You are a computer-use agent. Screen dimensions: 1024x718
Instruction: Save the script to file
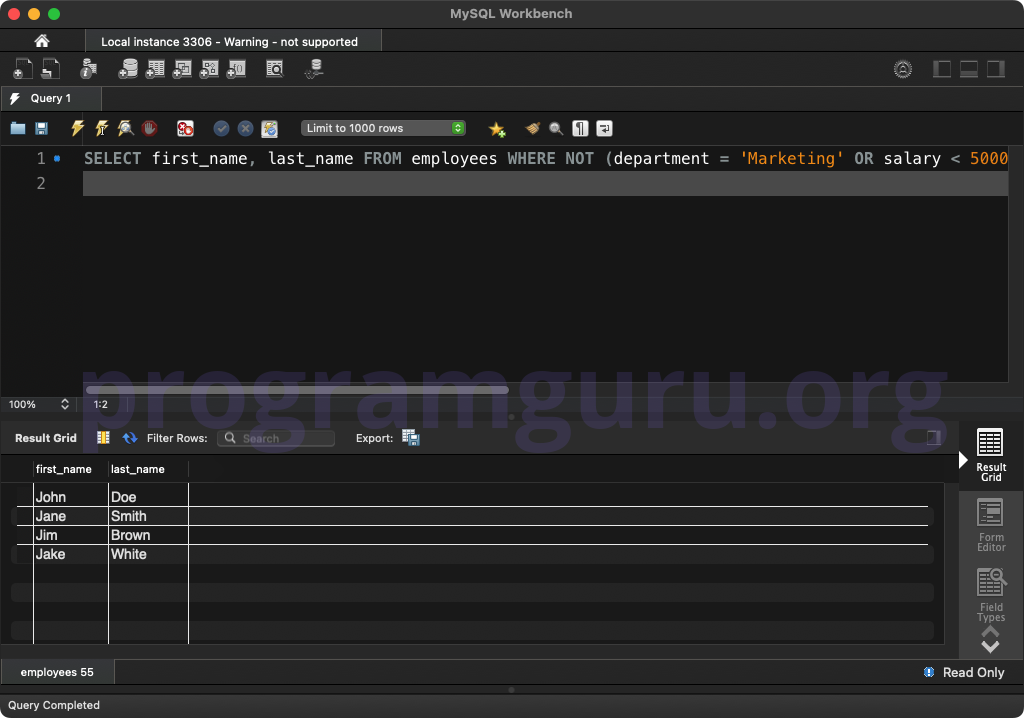click(41, 128)
